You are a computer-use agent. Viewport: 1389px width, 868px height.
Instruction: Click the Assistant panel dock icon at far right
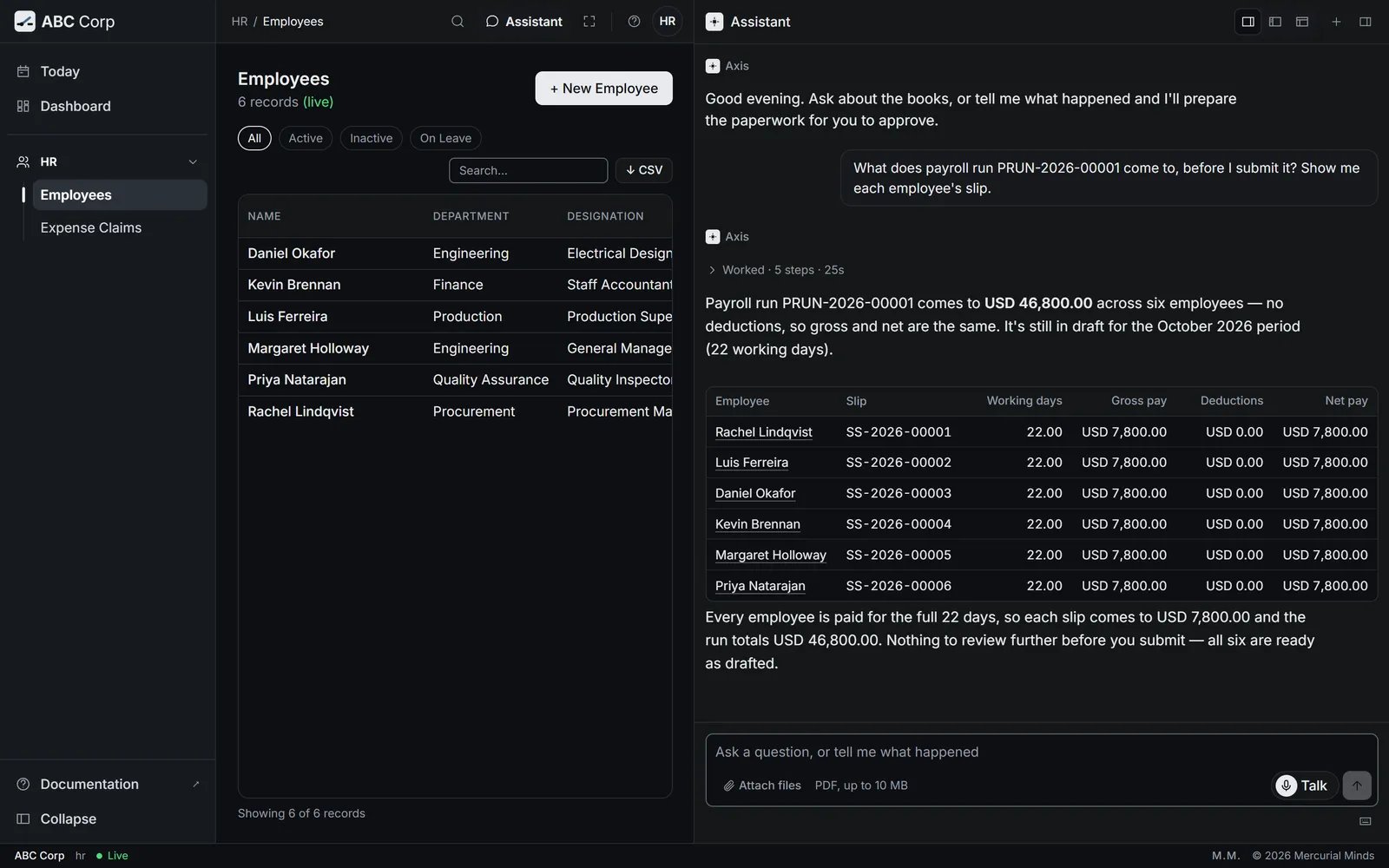point(1365,22)
